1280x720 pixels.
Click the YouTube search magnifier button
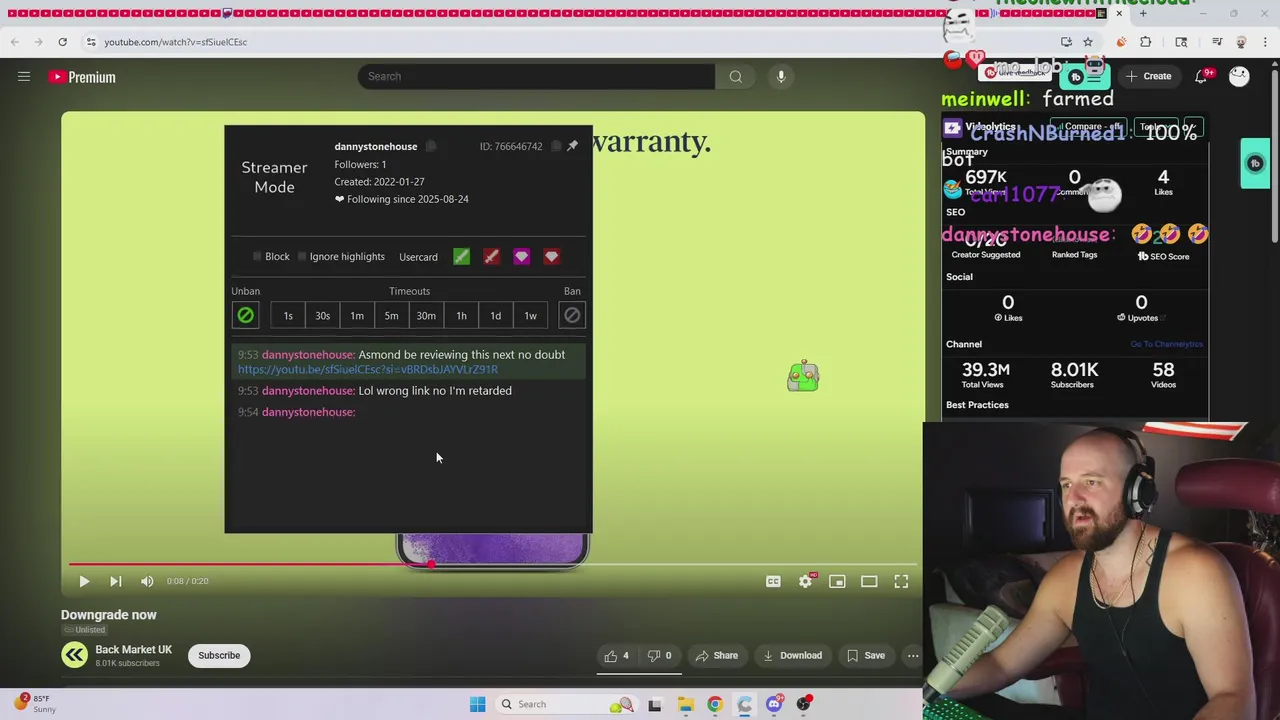[x=736, y=76]
